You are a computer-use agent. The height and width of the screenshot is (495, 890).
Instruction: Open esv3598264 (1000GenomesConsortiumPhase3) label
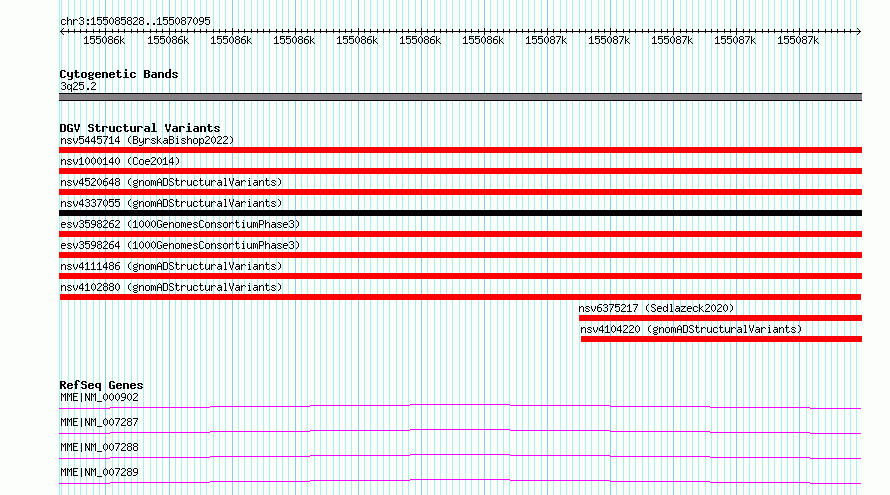180,245
